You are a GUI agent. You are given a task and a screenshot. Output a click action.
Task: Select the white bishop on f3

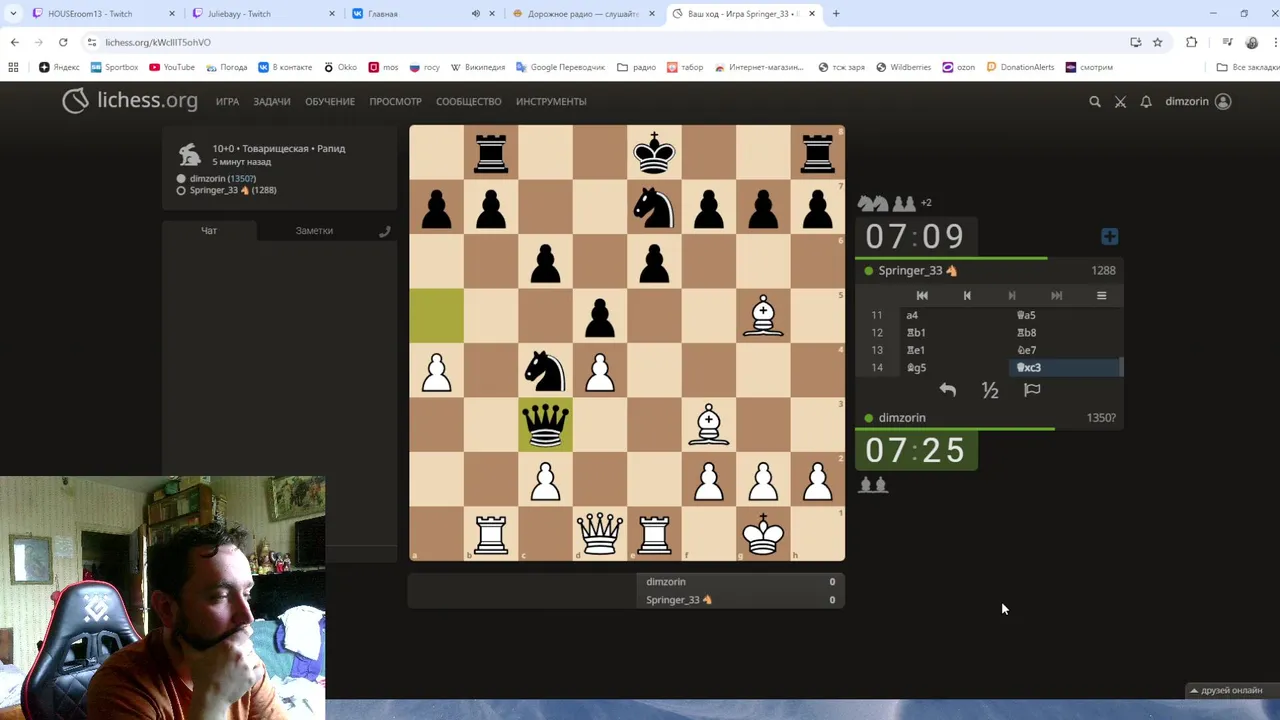pyautogui.click(x=709, y=425)
